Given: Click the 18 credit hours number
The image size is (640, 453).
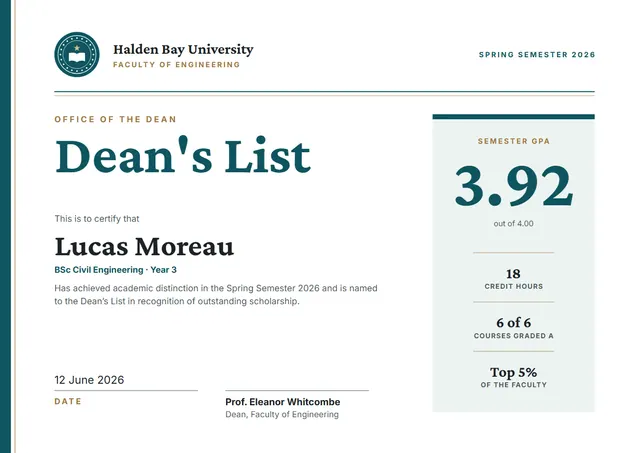Looking at the screenshot, I should [x=513, y=273].
